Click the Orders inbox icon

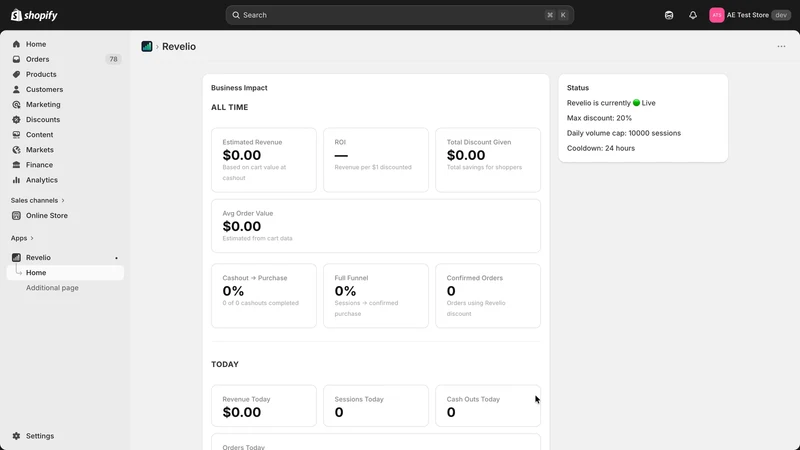click(16, 59)
